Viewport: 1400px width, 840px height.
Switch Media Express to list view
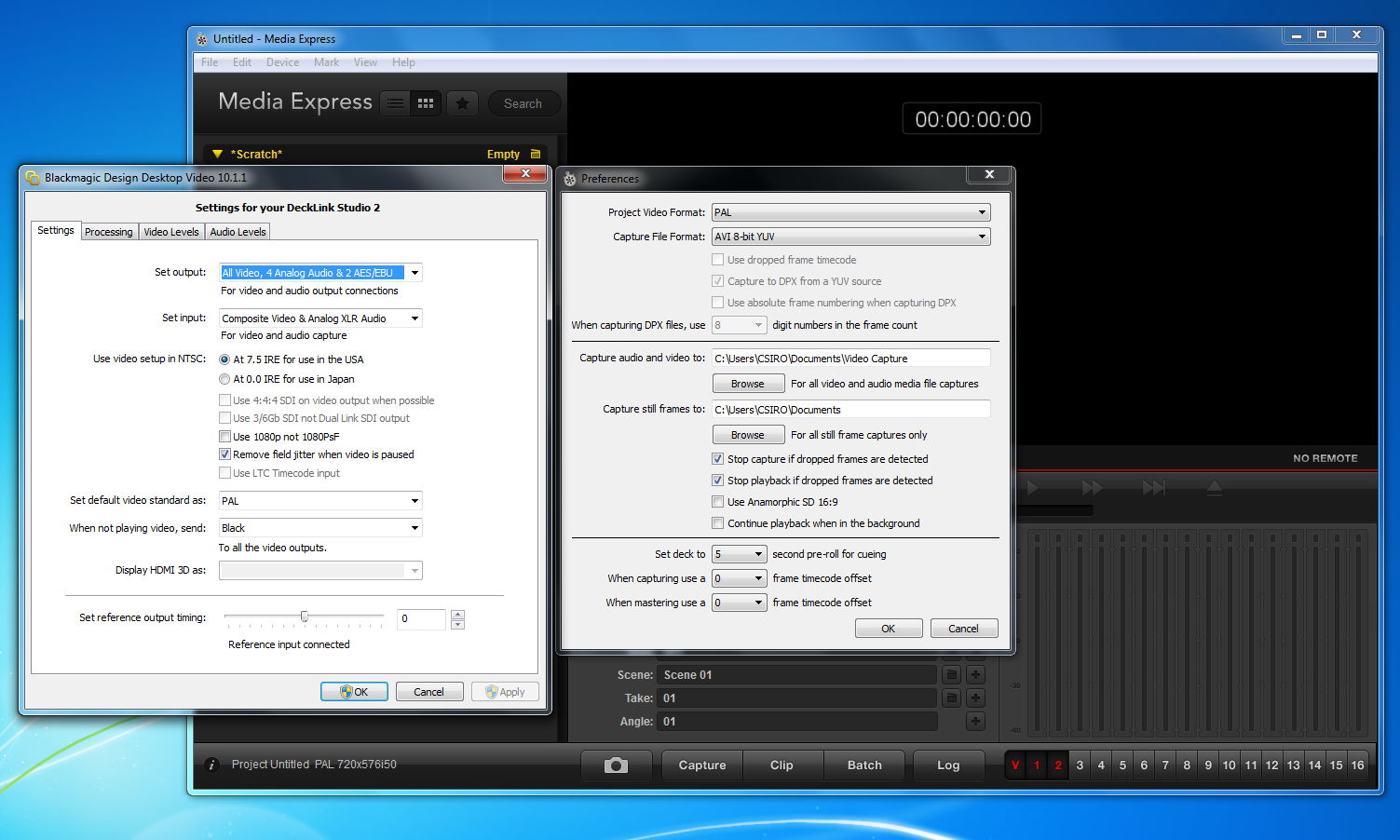click(396, 103)
